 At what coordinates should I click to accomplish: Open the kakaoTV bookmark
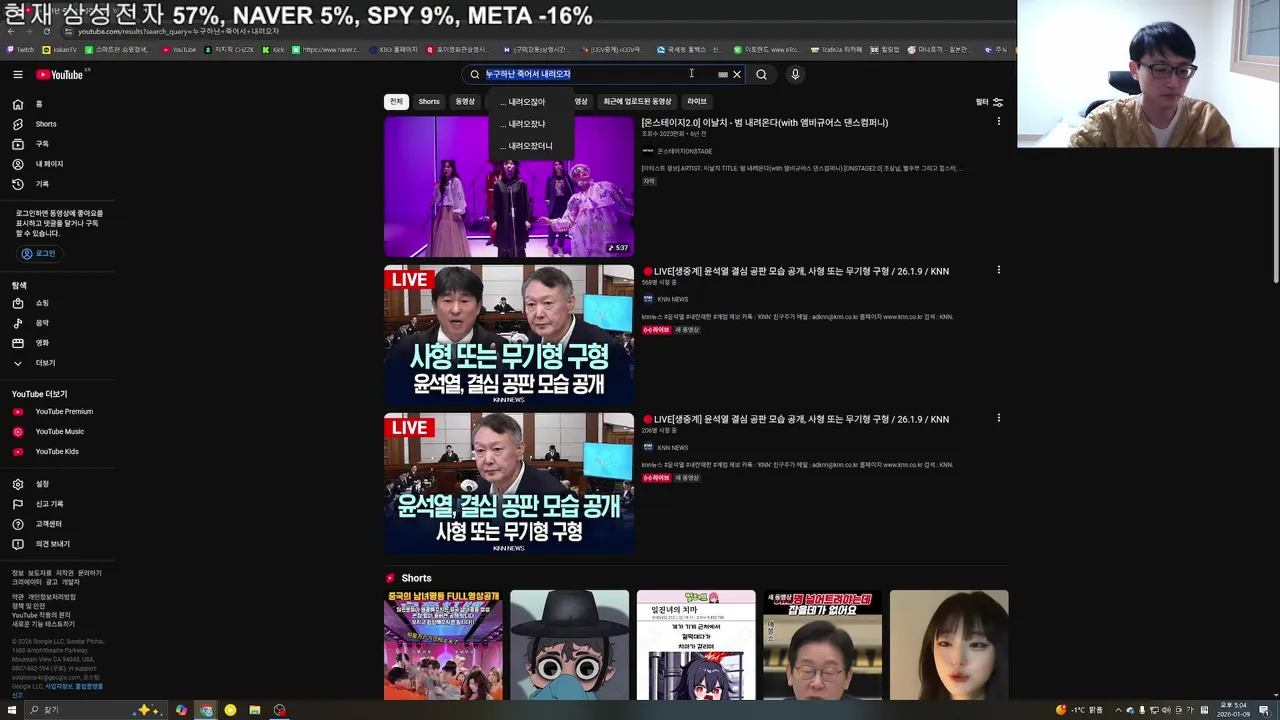[59, 49]
